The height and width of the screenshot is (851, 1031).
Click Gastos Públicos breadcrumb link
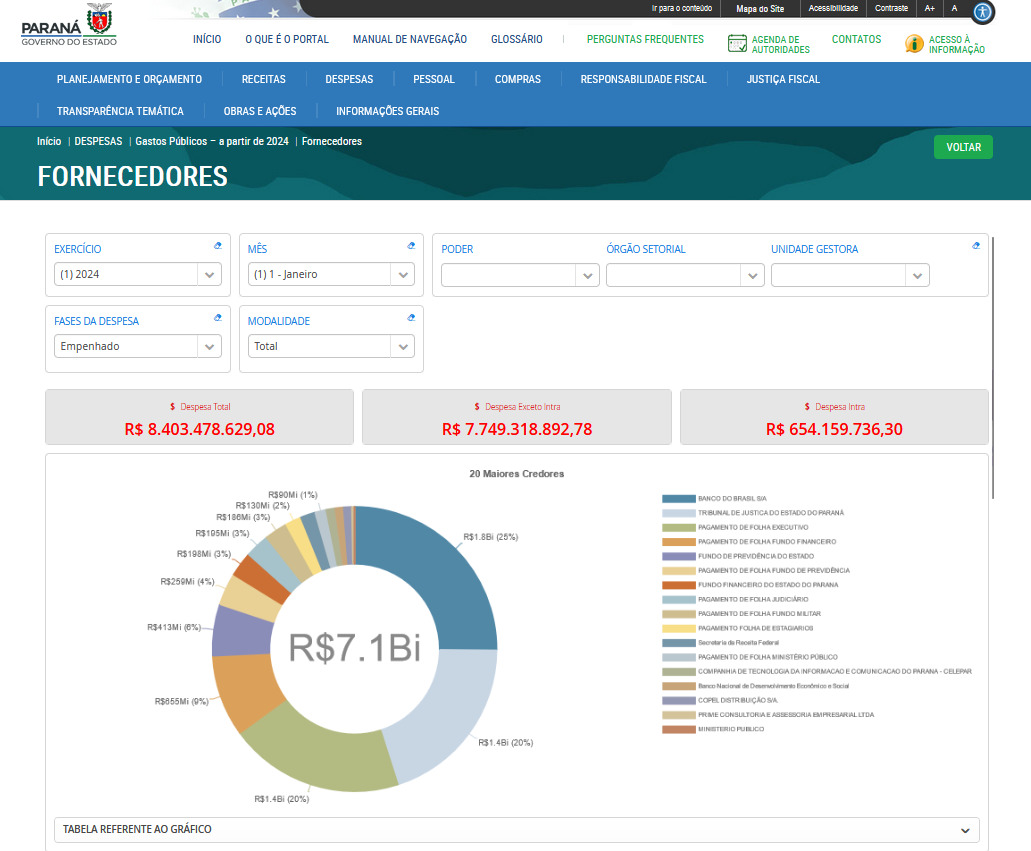pyautogui.click(x=212, y=141)
